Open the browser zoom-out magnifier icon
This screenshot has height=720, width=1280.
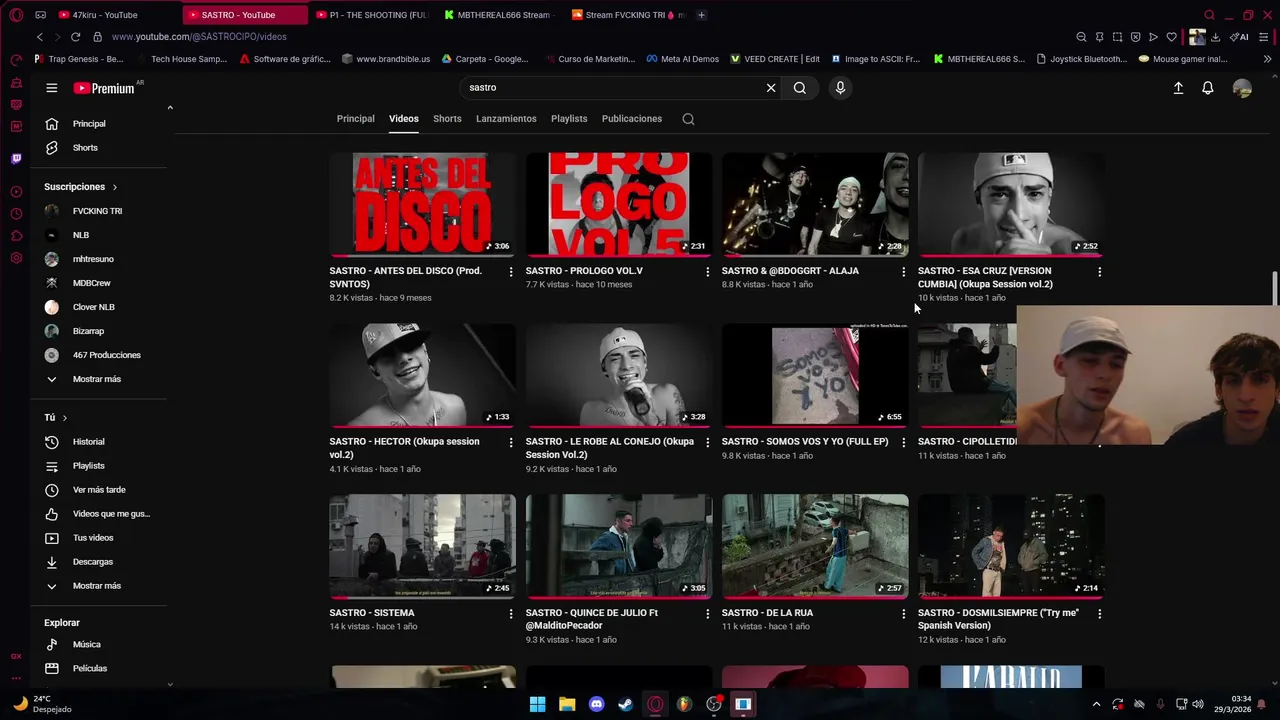pyautogui.click(x=1081, y=37)
